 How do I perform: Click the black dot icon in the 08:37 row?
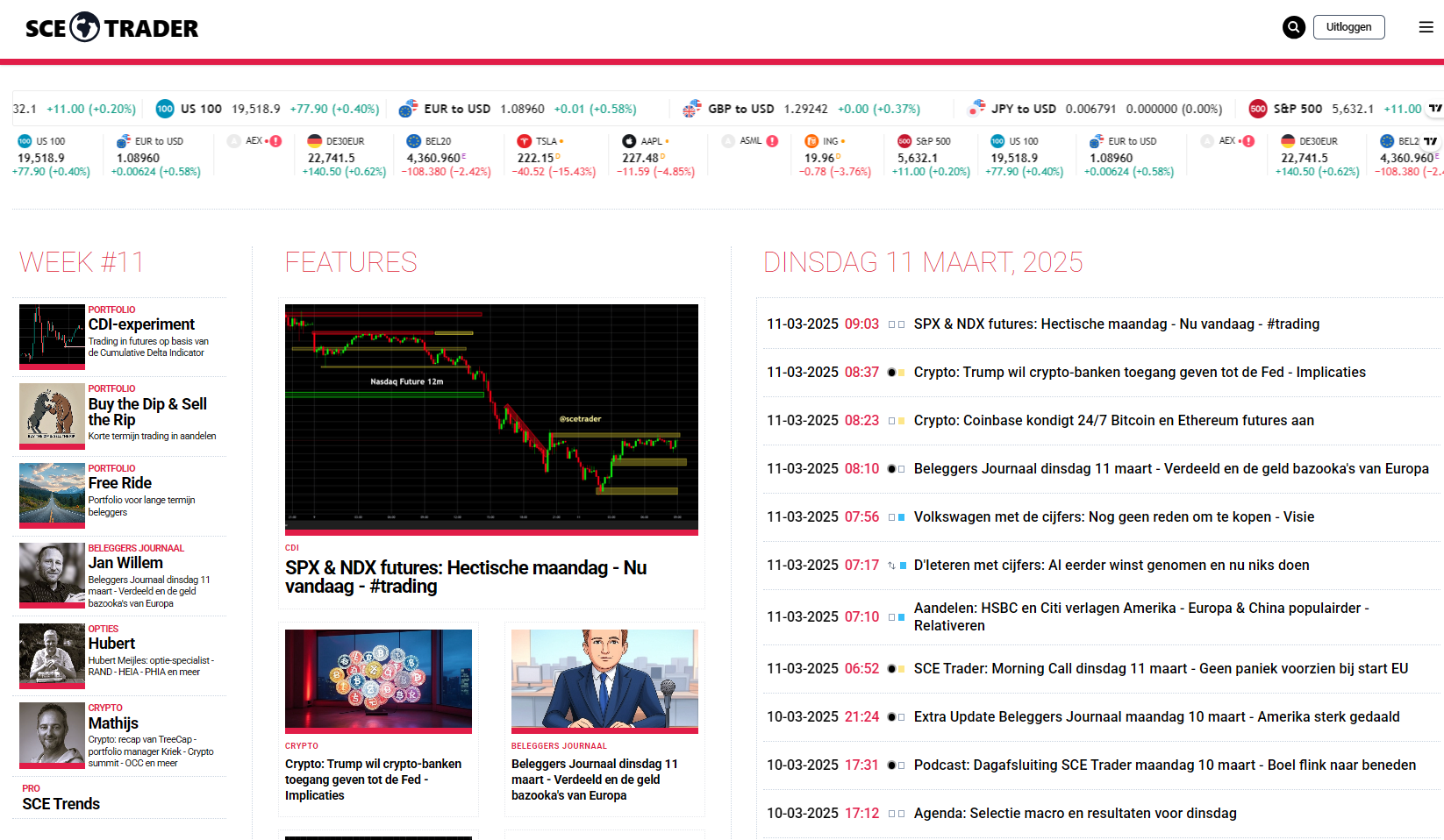tap(891, 373)
